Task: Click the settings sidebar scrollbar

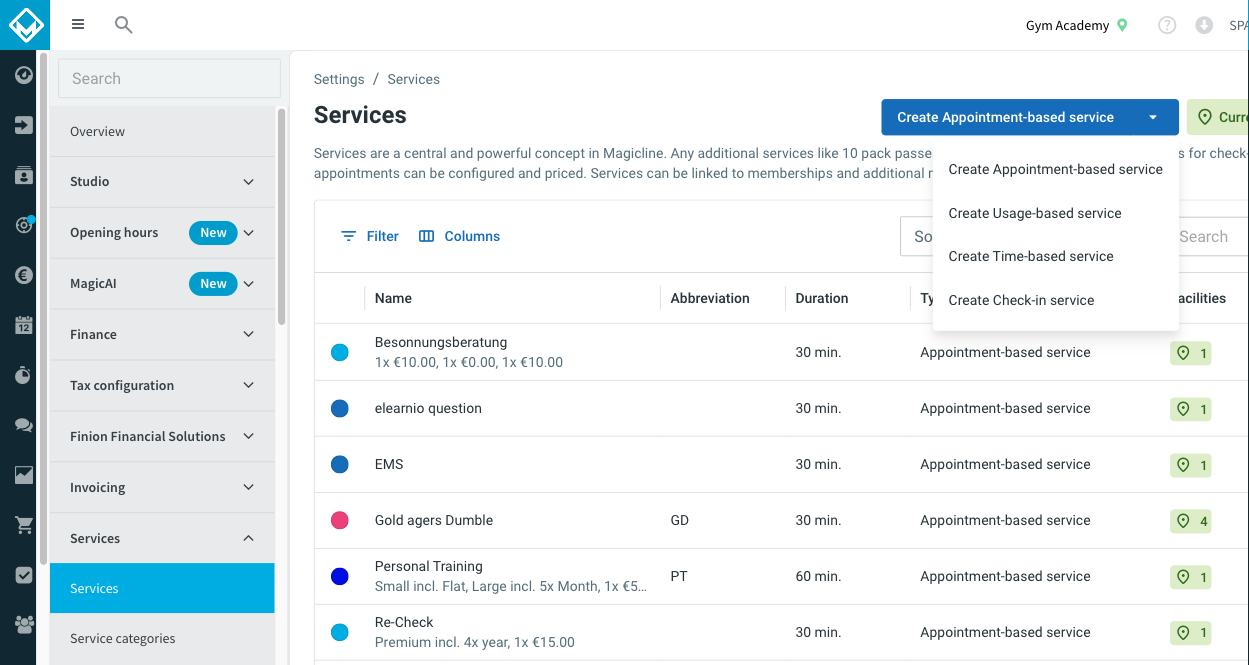Action: pyautogui.click(x=282, y=215)
